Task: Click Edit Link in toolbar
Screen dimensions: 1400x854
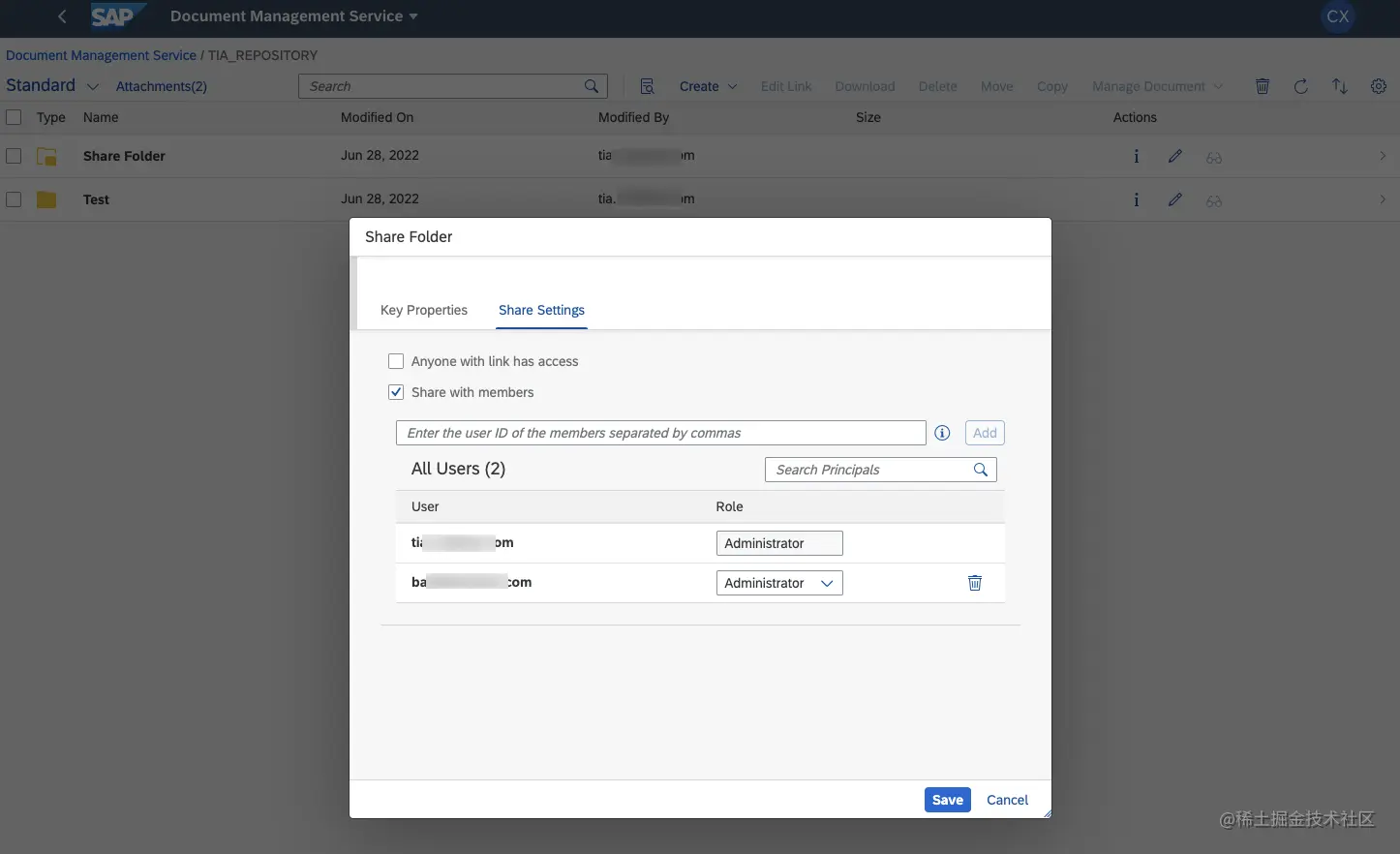Action: click(x=786, y=86)
